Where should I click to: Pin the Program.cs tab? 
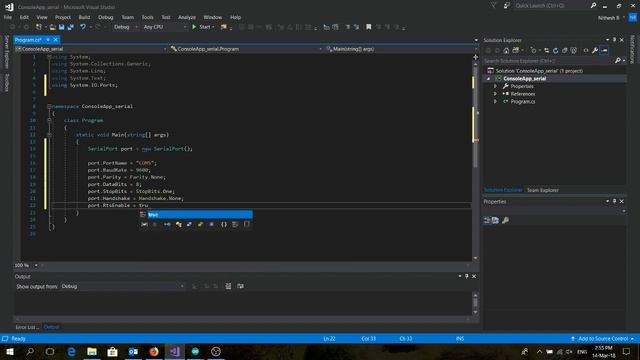[48, 40]
